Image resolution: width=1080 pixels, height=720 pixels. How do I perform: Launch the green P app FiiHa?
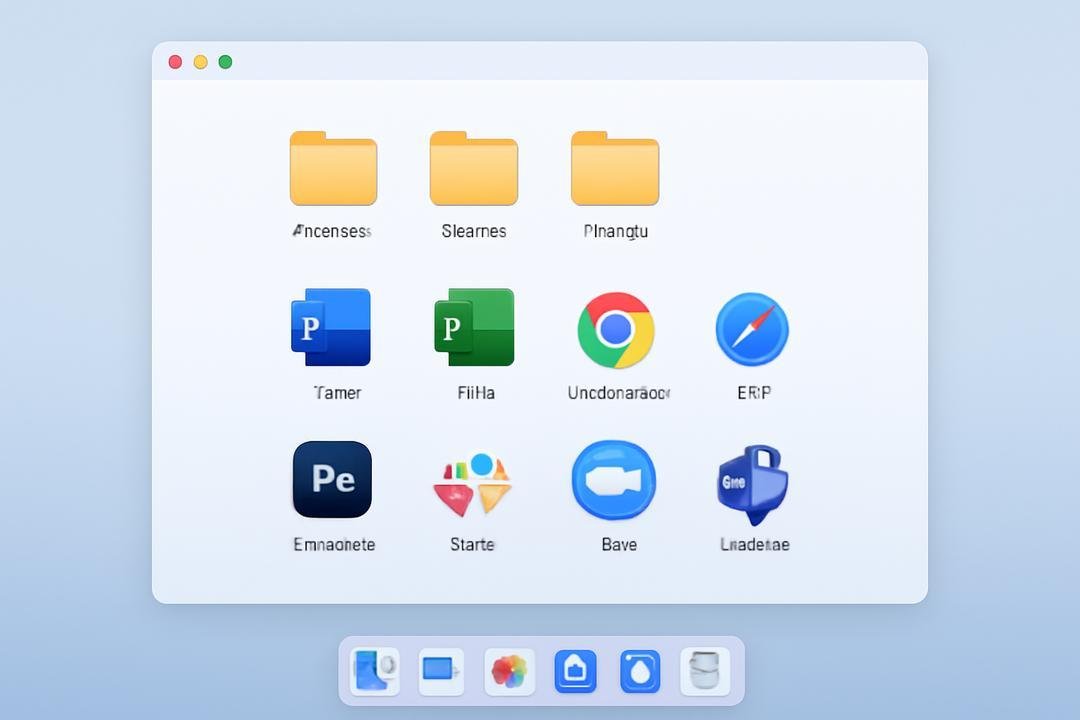[x=475, y=327]
